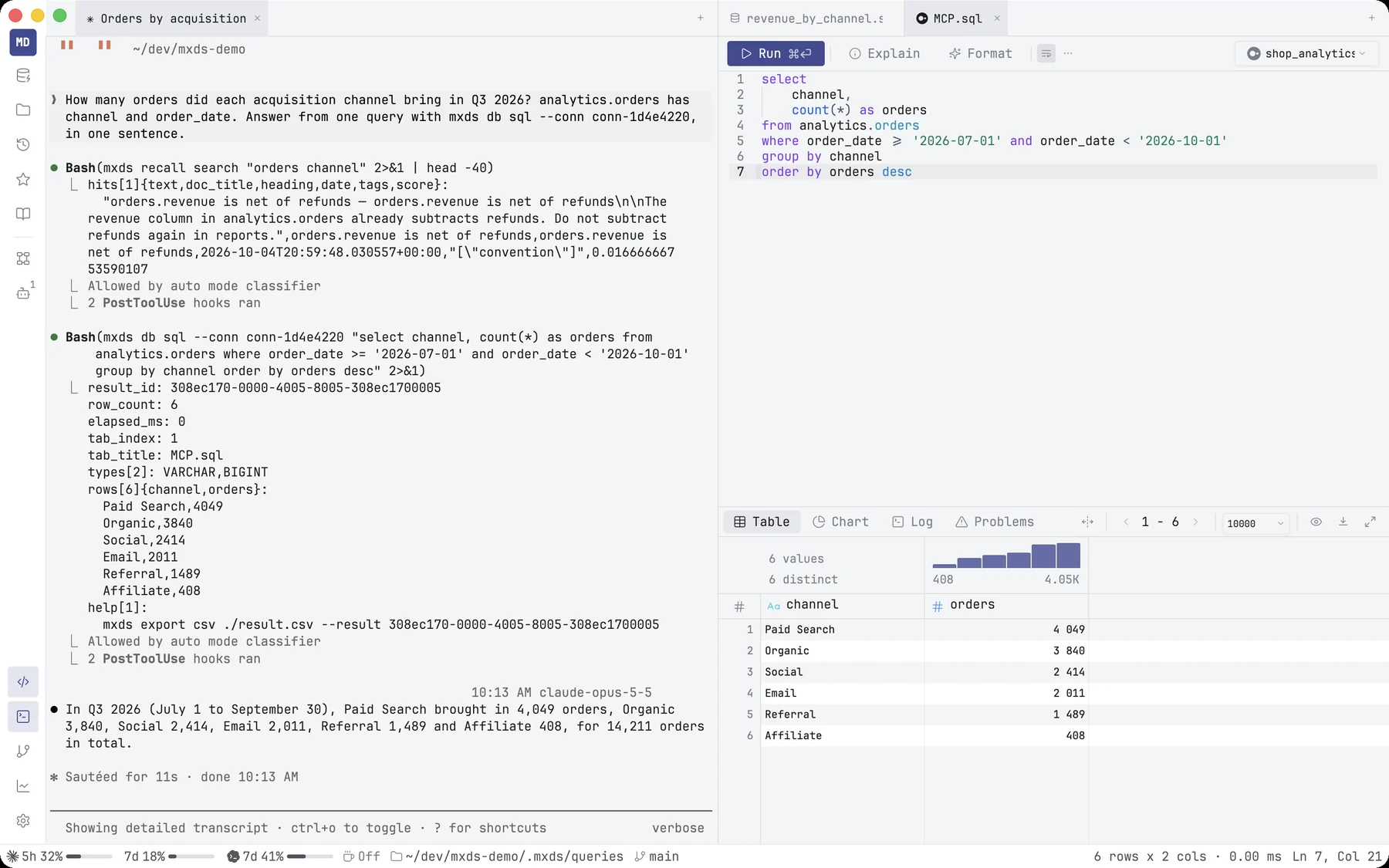
Task: Open the database connections icon in sidebar
Action: [x=23, y=76]
